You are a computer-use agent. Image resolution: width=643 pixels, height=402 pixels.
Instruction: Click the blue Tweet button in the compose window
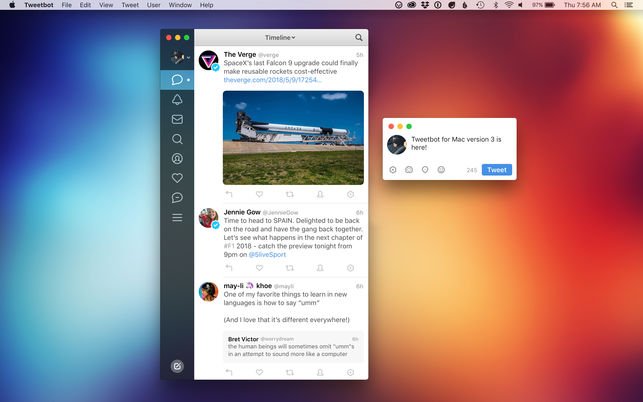(x=497, y=170)
